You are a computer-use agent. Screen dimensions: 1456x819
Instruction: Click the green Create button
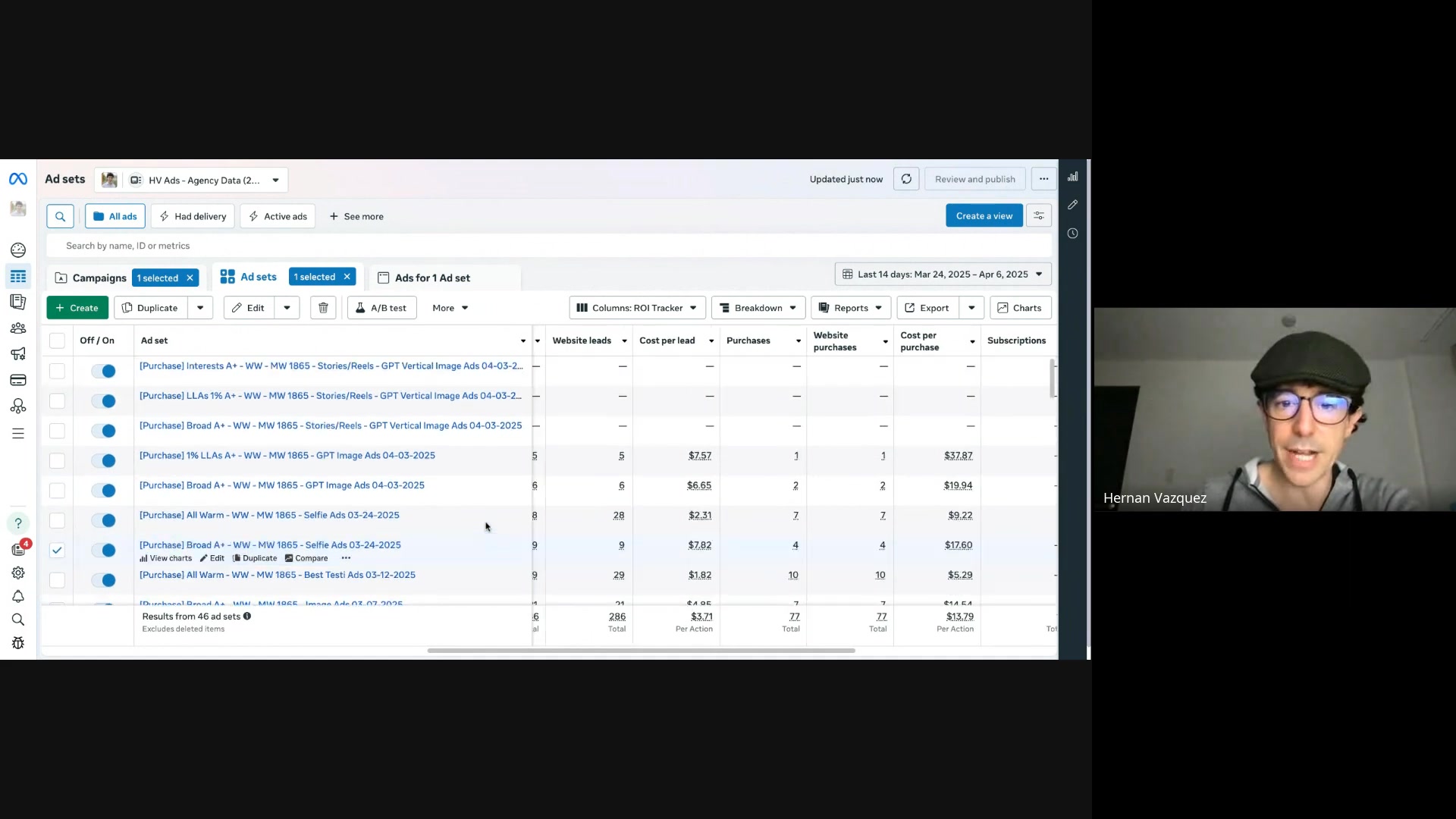pos(77,308)
